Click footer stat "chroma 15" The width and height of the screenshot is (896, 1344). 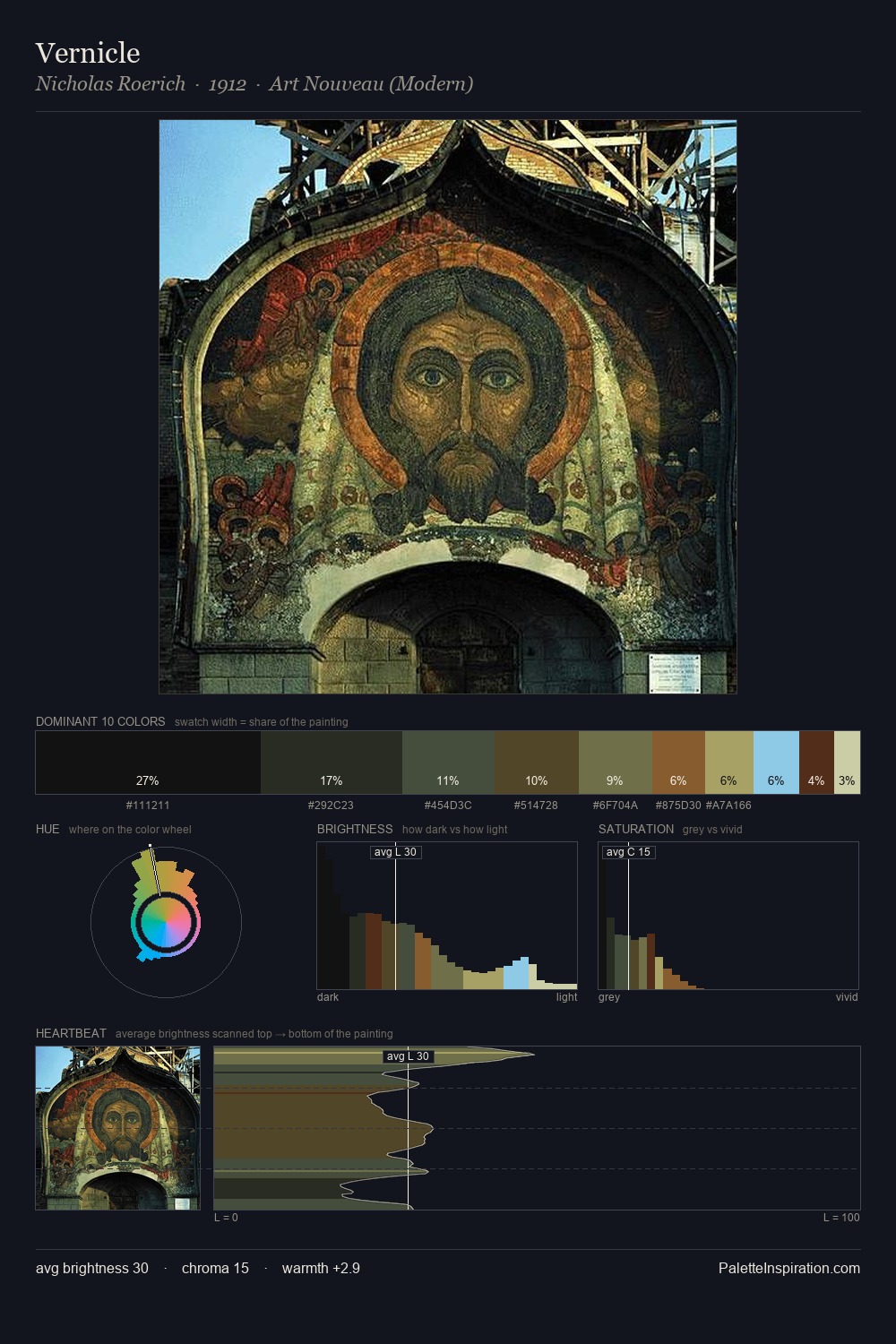pyautogui.click(x=215, y=1268)
